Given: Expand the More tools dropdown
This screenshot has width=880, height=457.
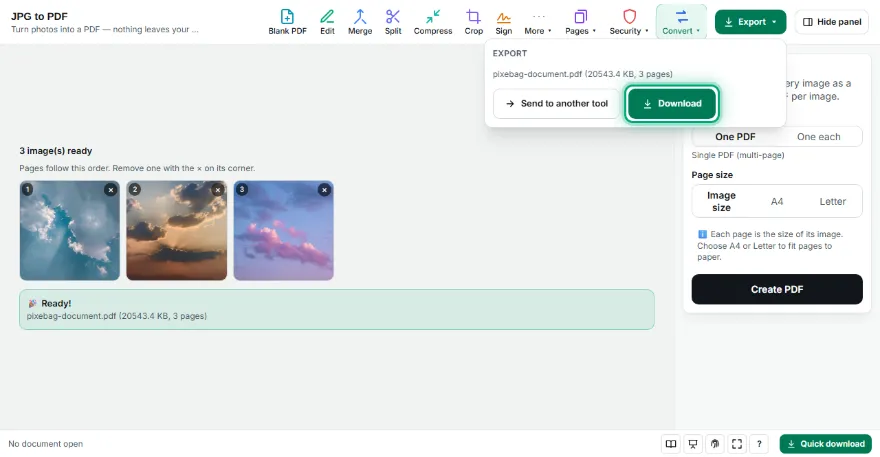Looking at the screenshot, I should (x=538, y=22).
